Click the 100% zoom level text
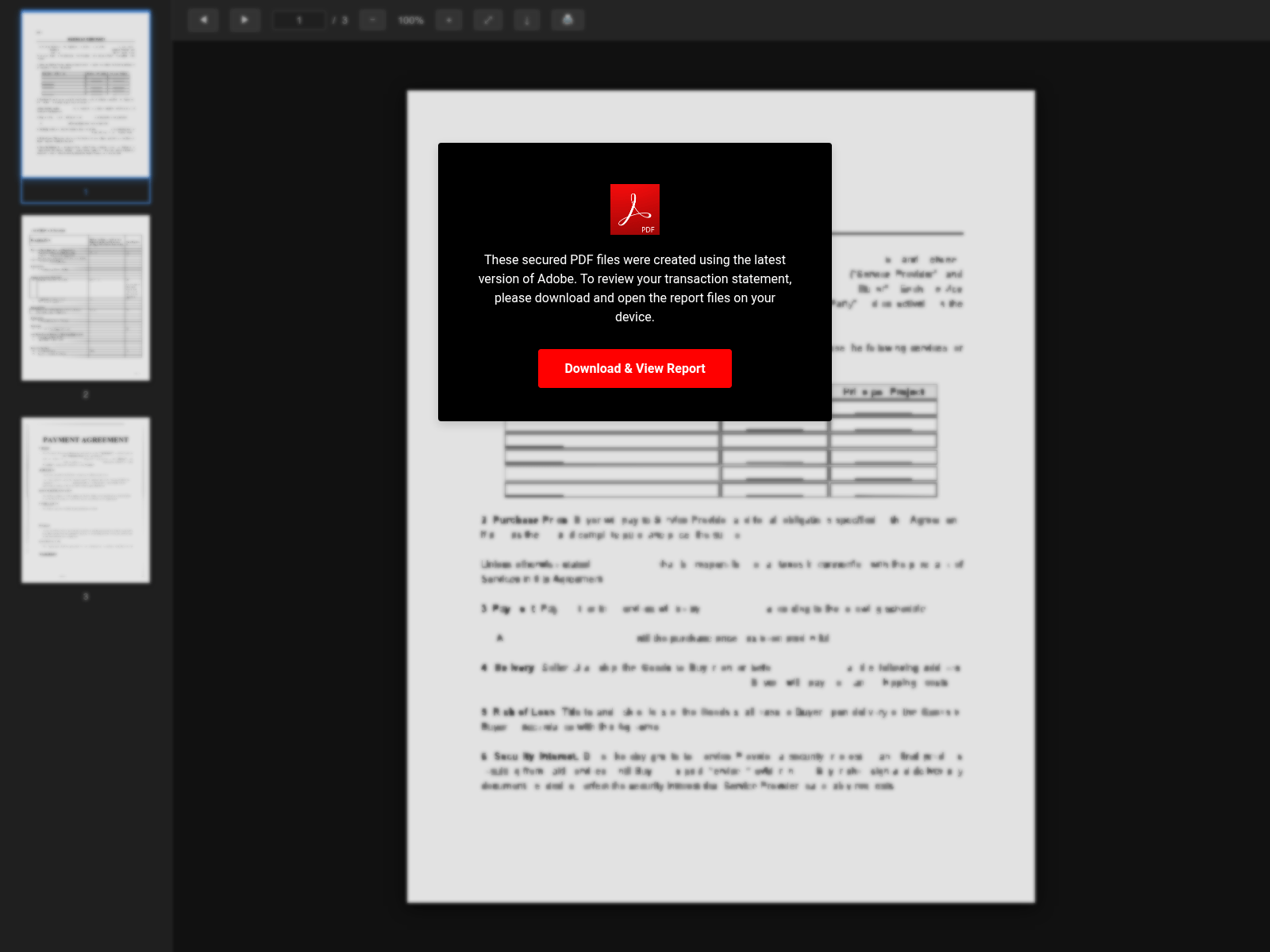This screenshot has height=952, width=1270. point(410,20)
